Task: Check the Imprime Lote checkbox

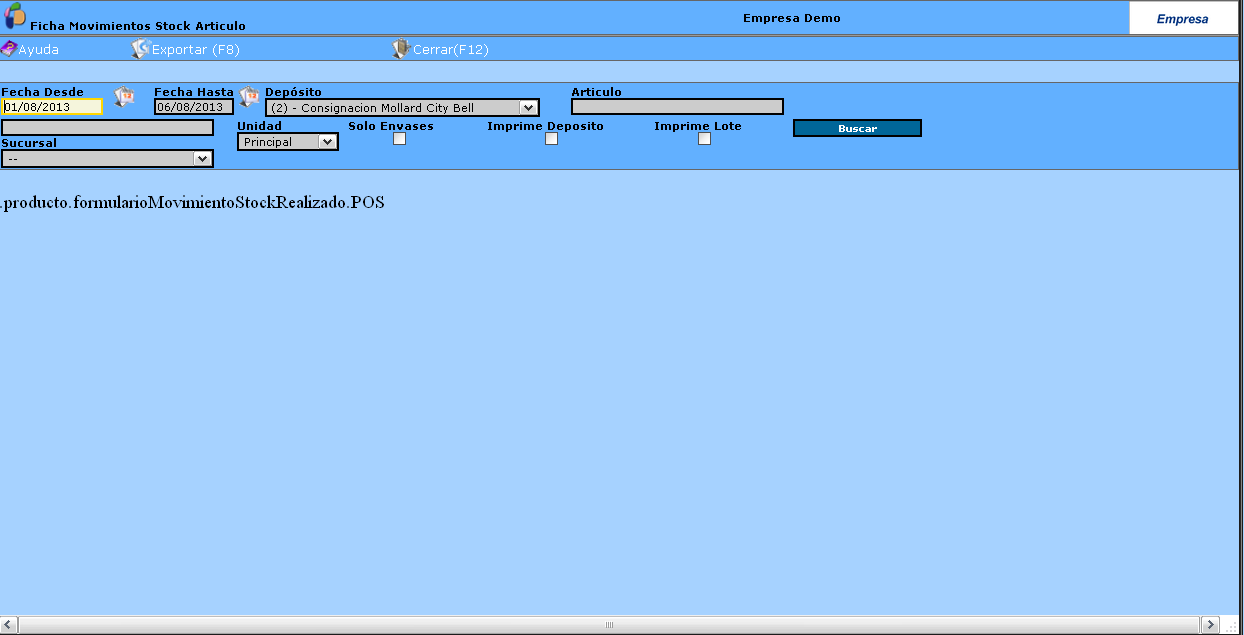Action: (704, 139)
